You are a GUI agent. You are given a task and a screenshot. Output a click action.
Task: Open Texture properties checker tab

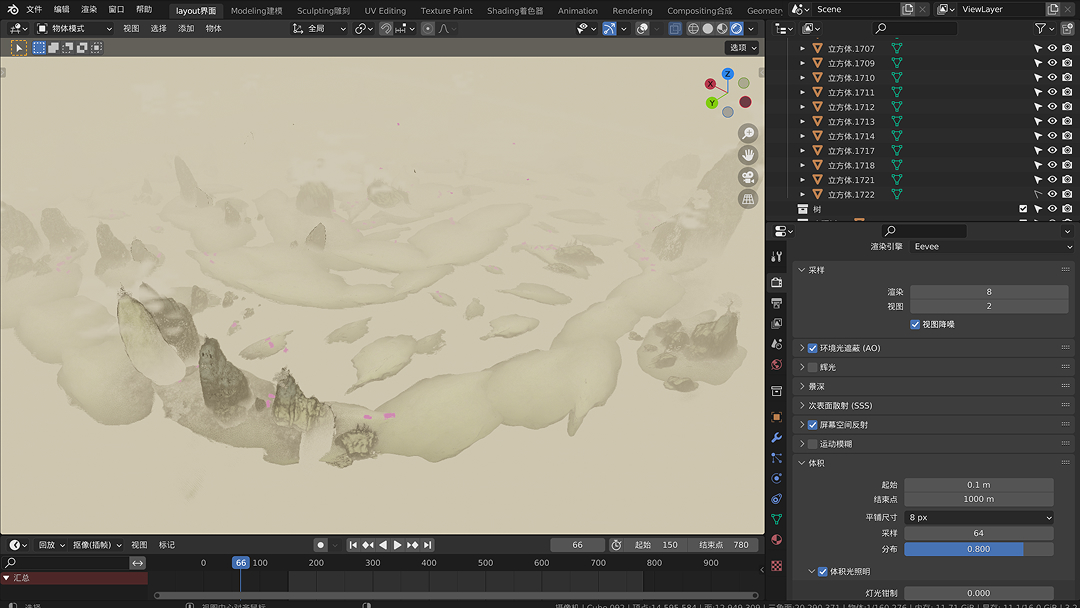click(x=776, y=565)
